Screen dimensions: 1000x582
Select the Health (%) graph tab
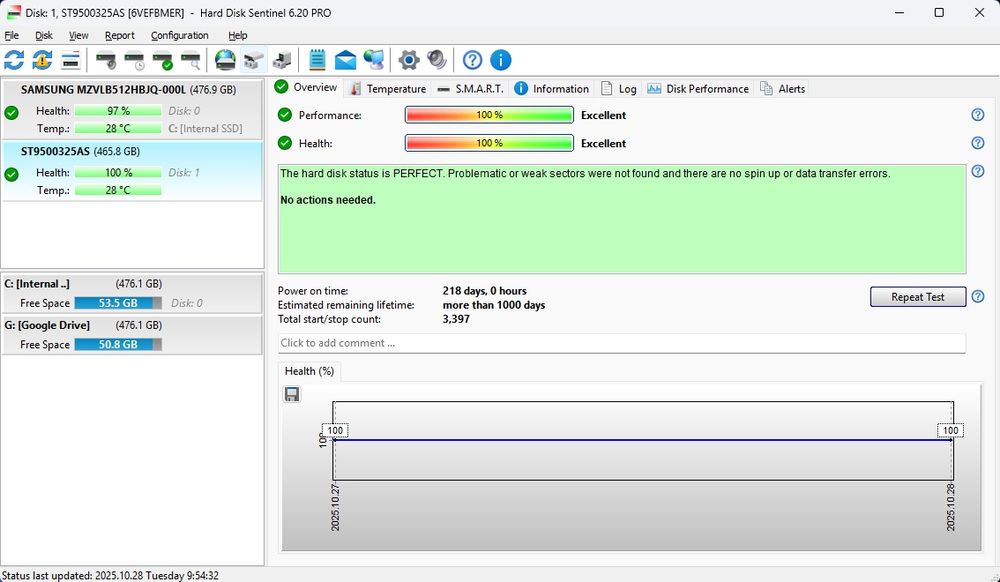(x=309, y=371)
